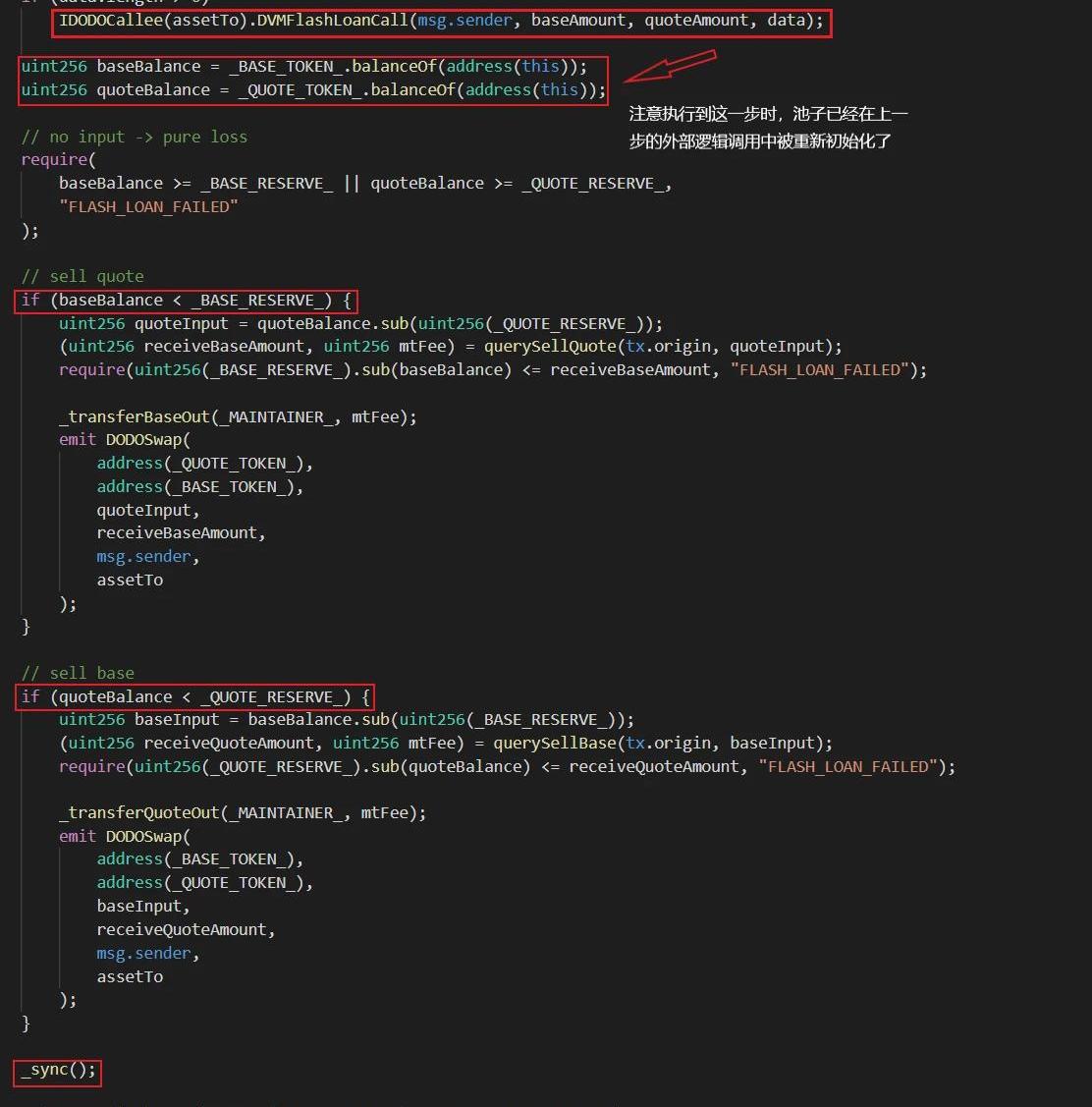Image resolution: width=1092 pixels, height=1107 pixels.
Task: Click the red arrow annotation
Action: click(670, 68)
